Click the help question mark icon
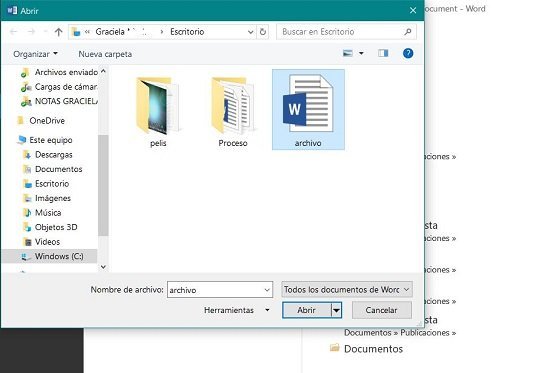Viewport: 550px width, 373px height. click(x=408, y=53)
